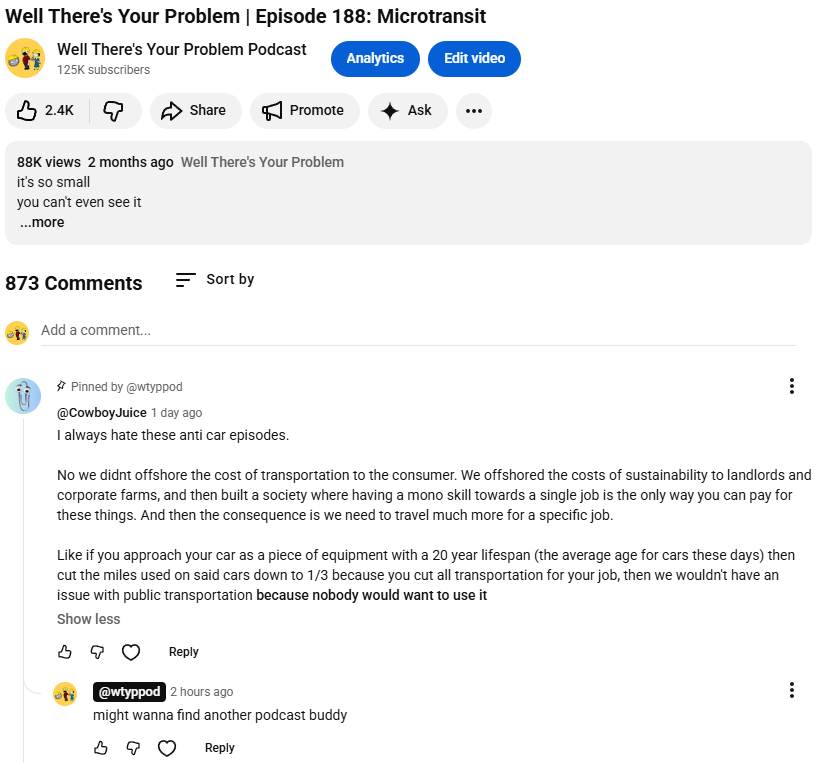Like the @wtyppod reply

click(101, 748)
